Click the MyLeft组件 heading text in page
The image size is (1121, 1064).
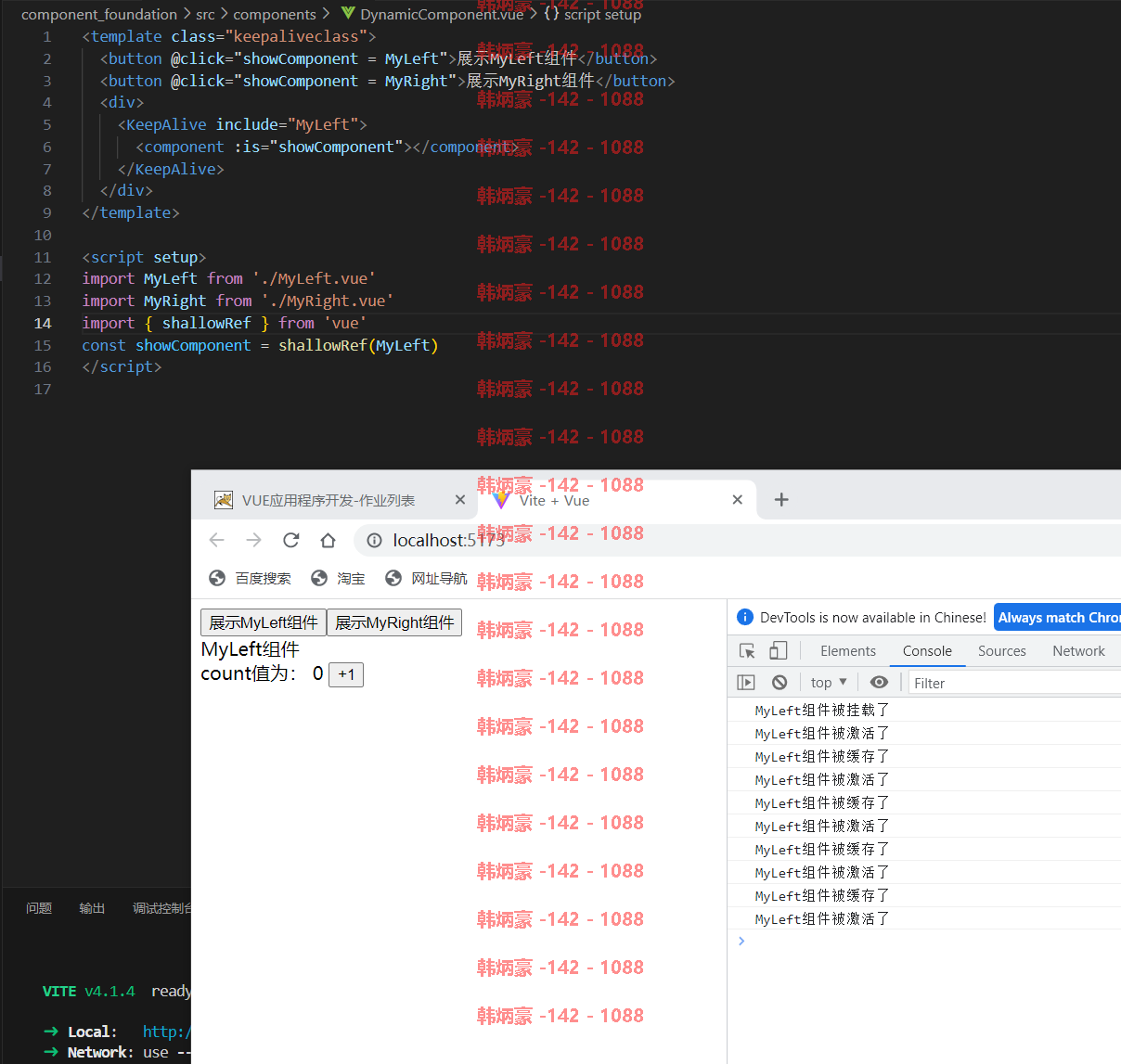coord(251,649)
